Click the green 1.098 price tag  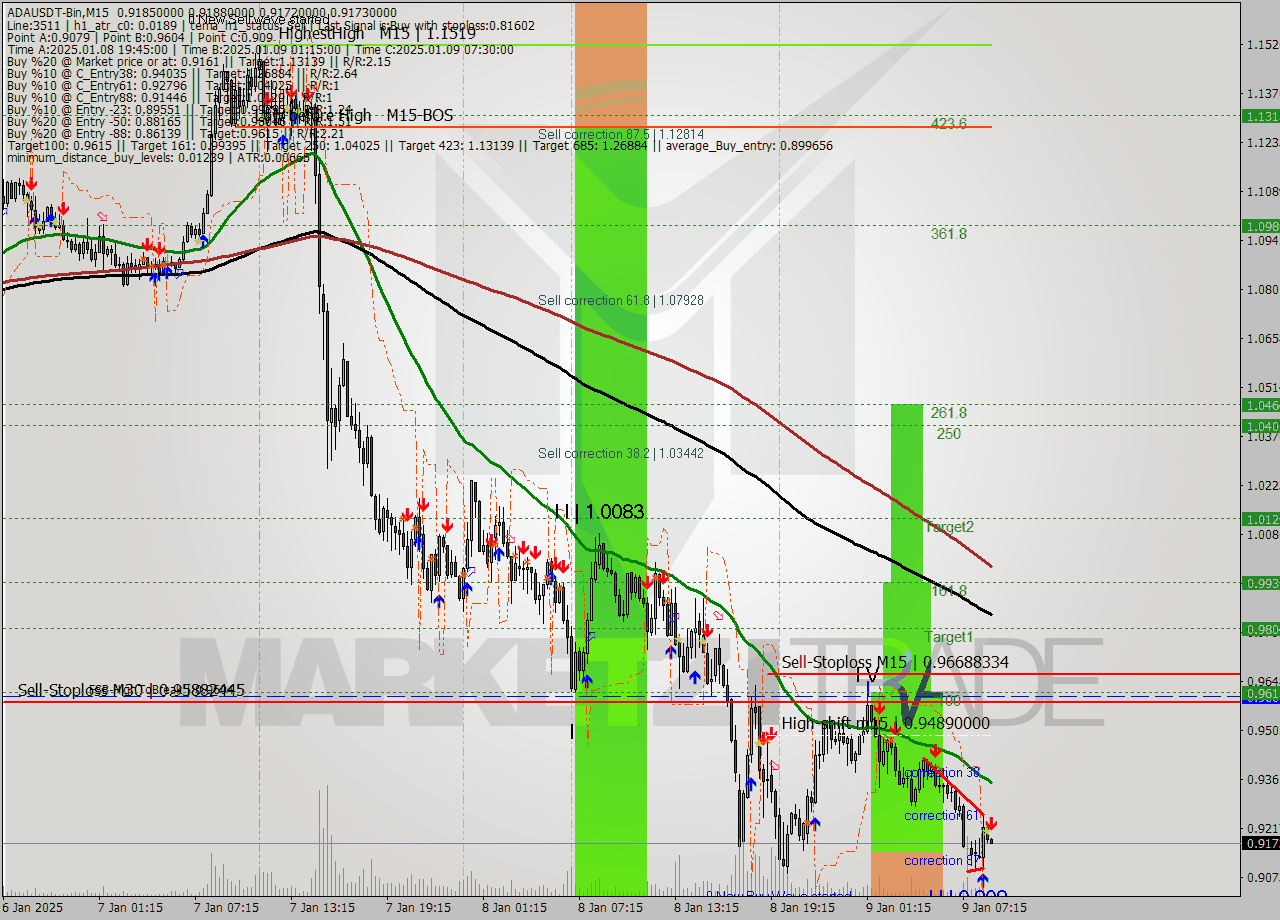tap(1260, 226)
